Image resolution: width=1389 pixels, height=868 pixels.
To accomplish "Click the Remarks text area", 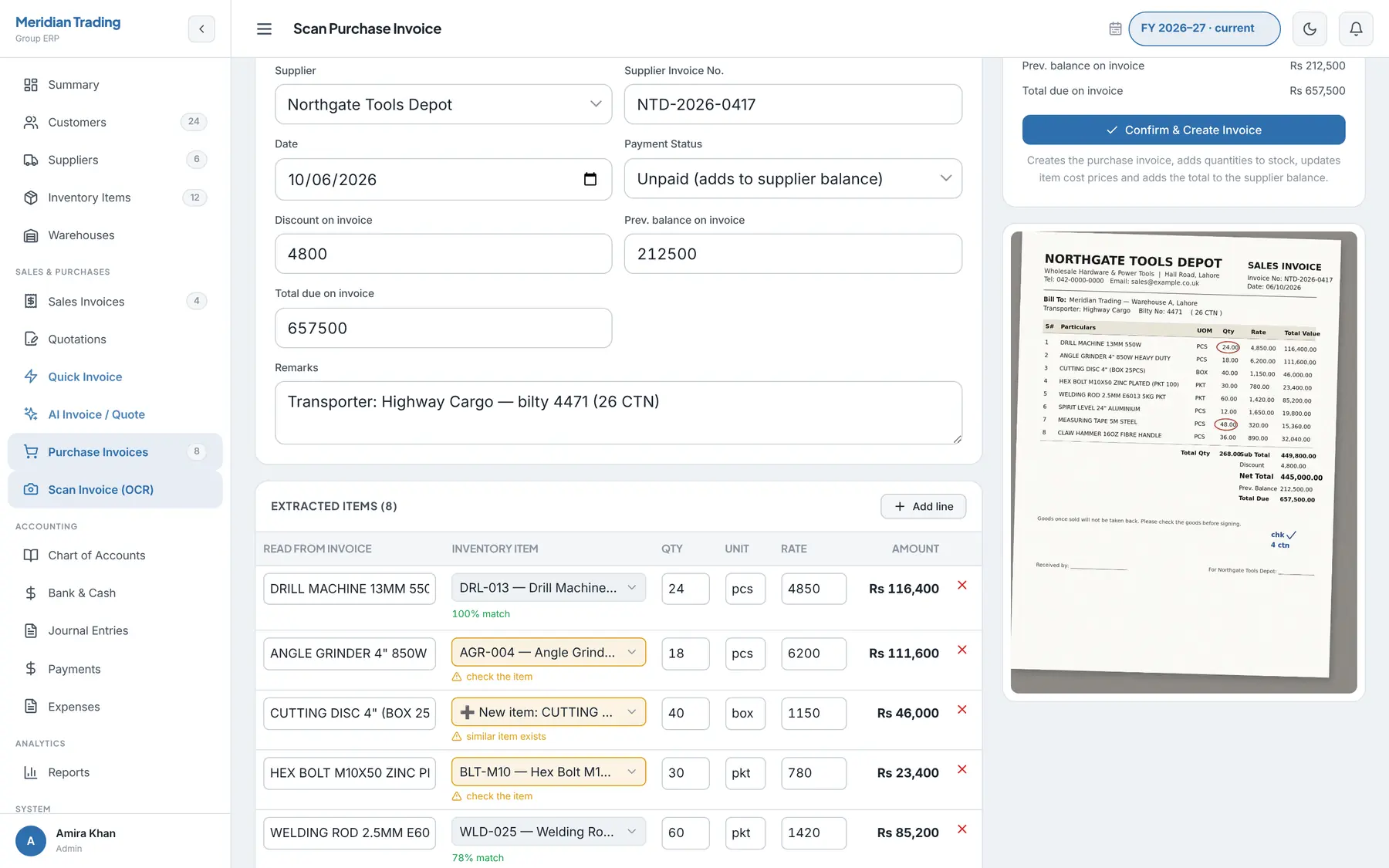I will coord(618,413).
